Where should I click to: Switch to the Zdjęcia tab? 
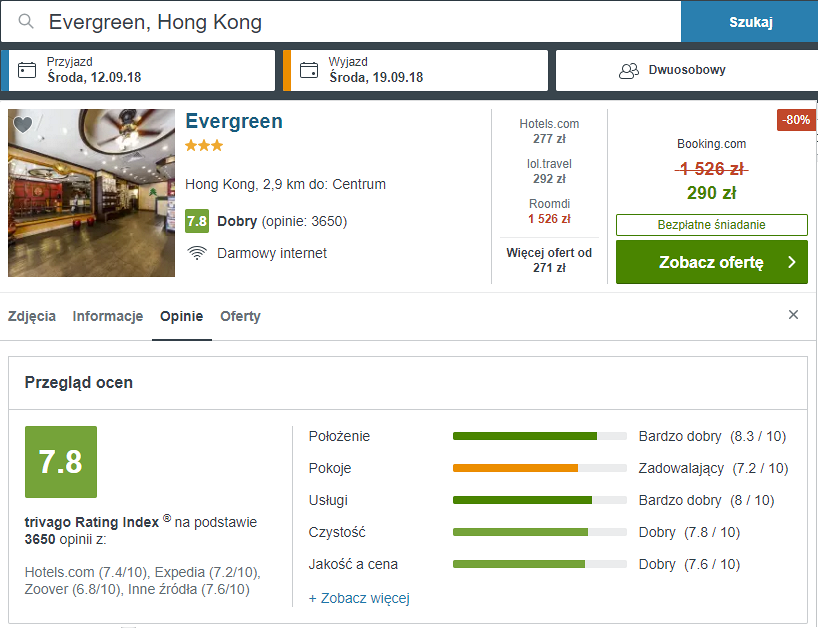coord(32,316)
